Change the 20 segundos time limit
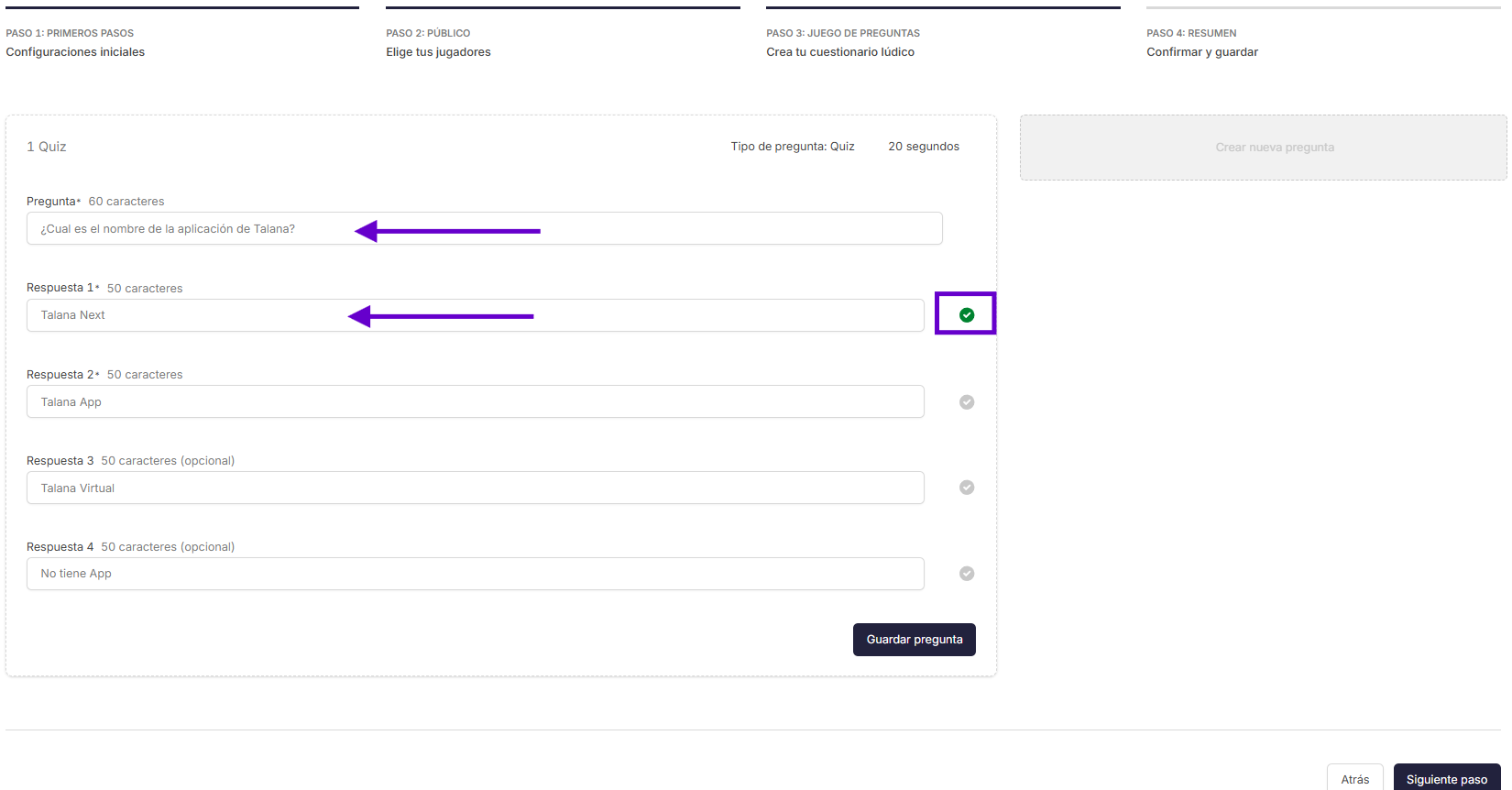 [x=924, y=147]
